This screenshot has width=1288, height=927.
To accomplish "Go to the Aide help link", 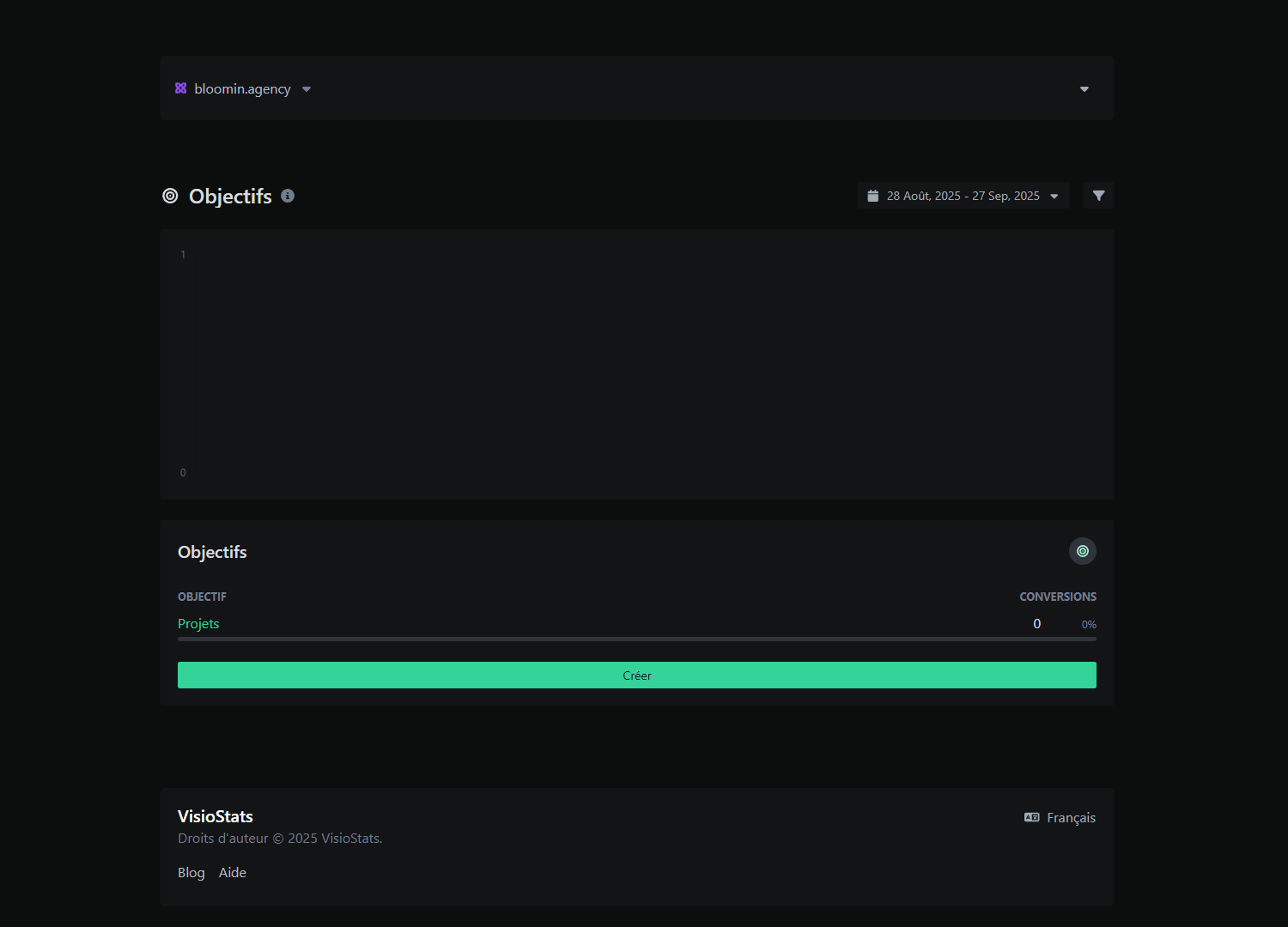I will 232,872.
